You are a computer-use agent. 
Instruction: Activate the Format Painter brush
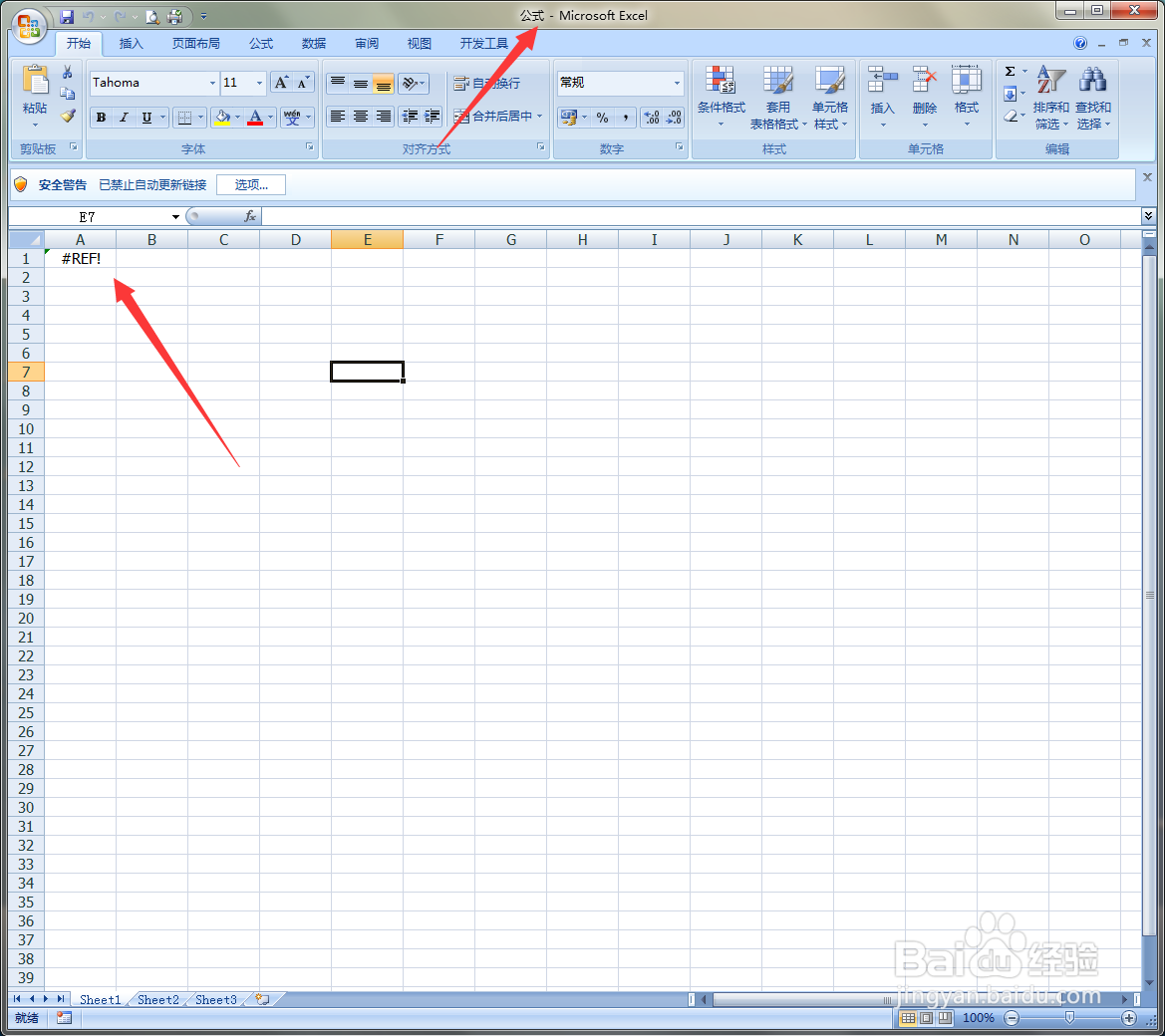[67, 116]
